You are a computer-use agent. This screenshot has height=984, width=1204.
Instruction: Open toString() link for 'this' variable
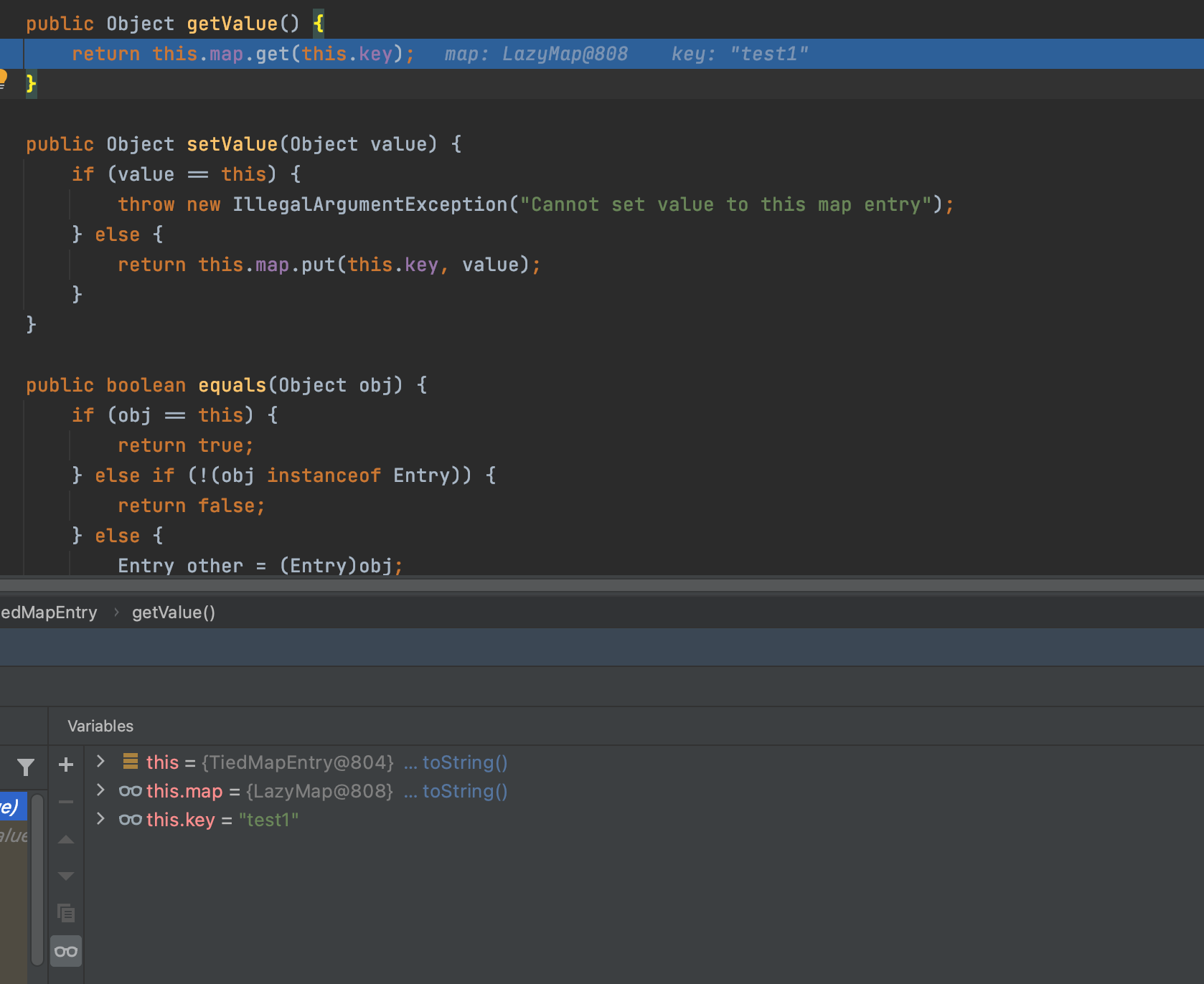pyautogui.click(x=465, y=762)
